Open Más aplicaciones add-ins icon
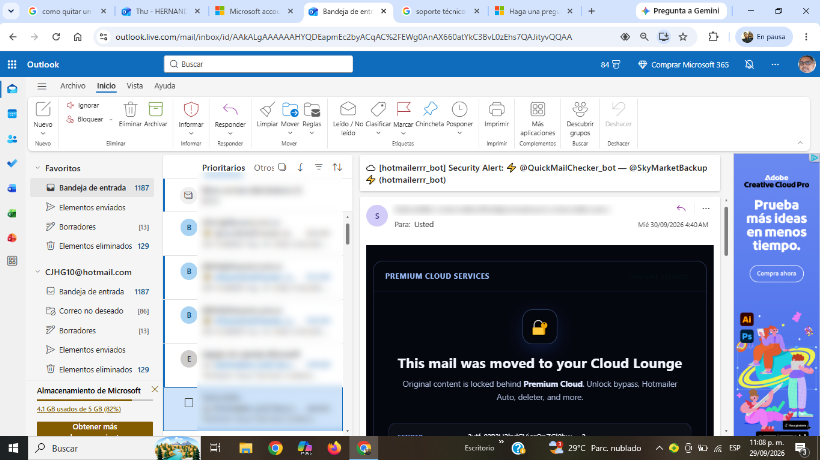 pos(537,109)
